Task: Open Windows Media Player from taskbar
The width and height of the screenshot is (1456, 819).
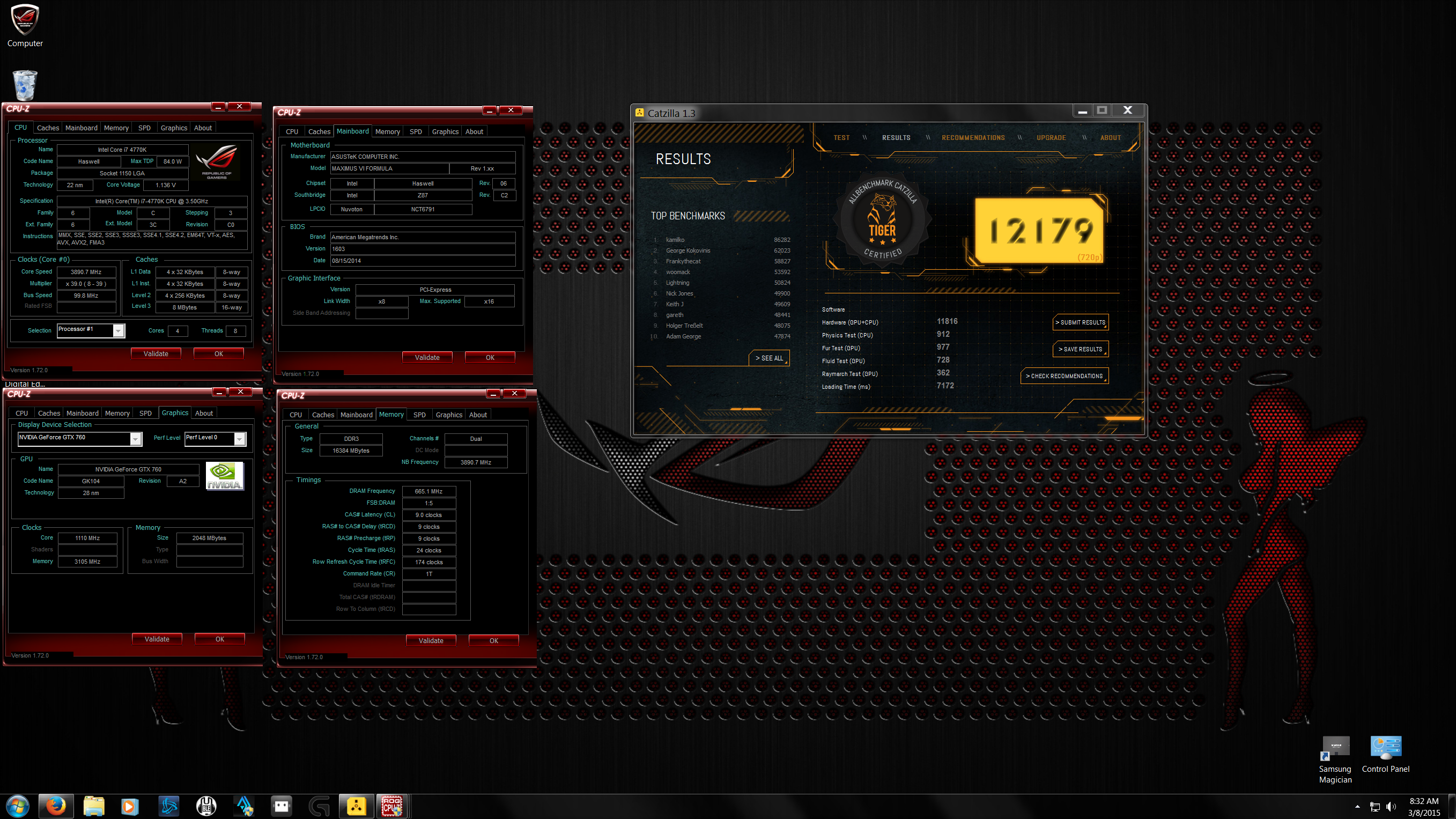Action: (x=129, y=806)
